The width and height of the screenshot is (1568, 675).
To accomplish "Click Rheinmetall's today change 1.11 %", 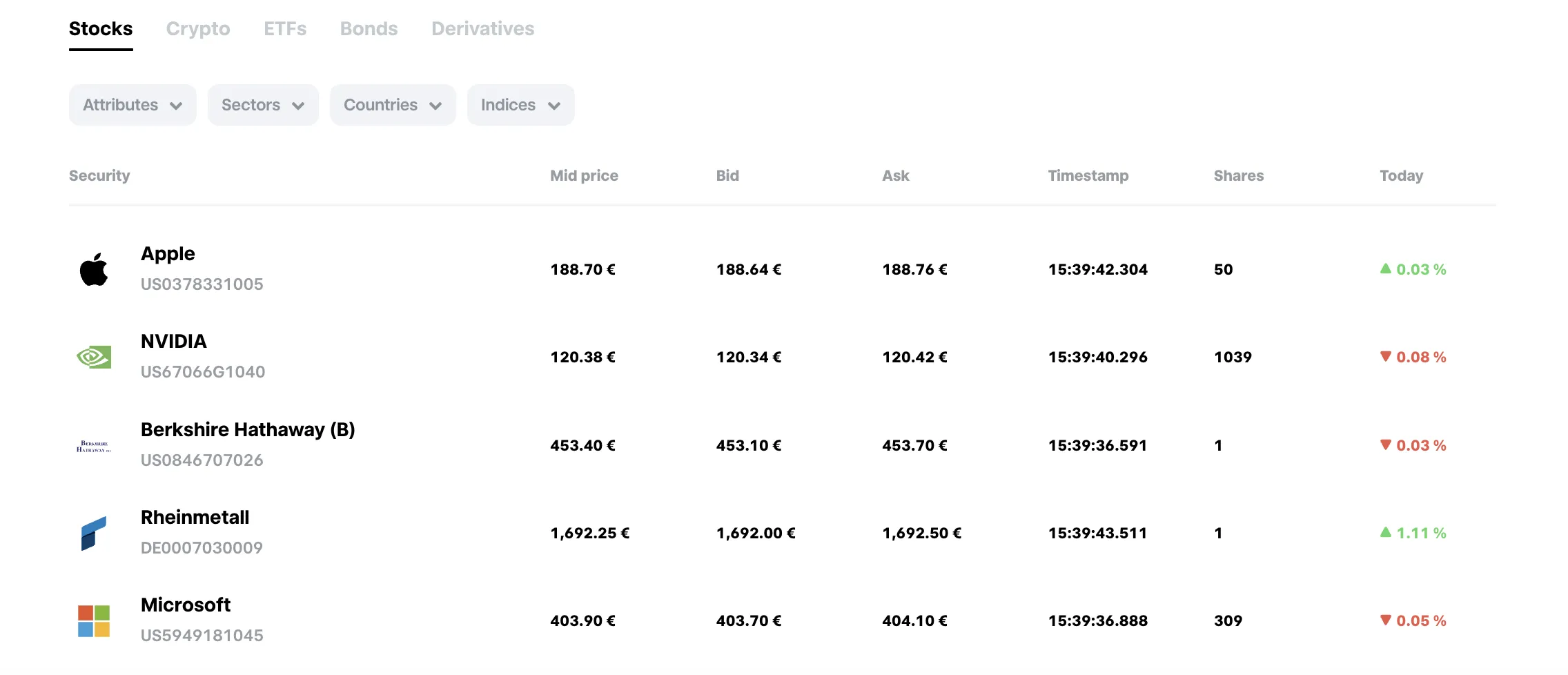I will pyautogui.click(x=1421, y=534).
